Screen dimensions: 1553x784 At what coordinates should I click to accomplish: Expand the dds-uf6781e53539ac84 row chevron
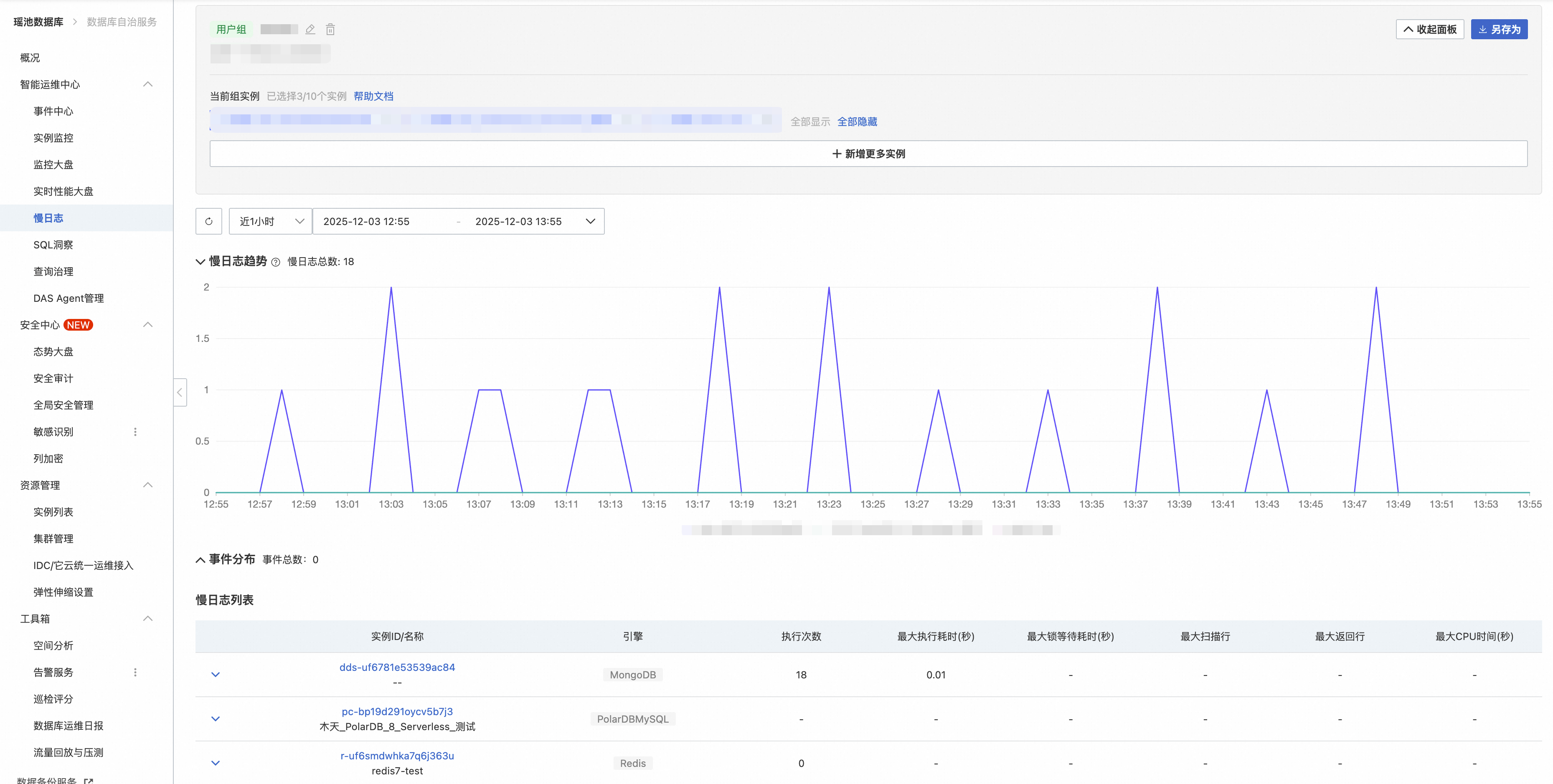[215, 675]
